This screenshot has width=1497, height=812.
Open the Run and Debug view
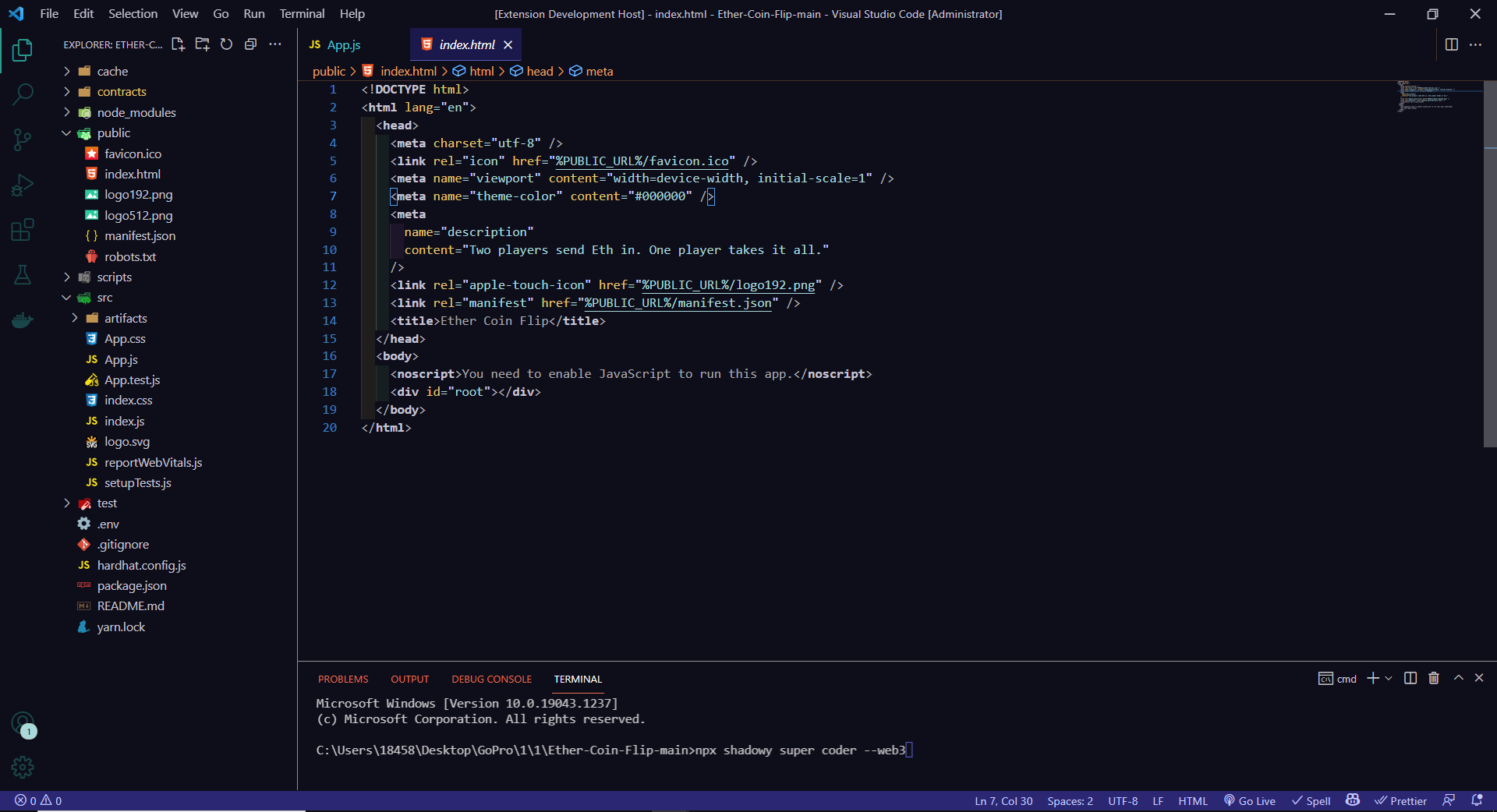pyautogui.click(x=23, y=185)
